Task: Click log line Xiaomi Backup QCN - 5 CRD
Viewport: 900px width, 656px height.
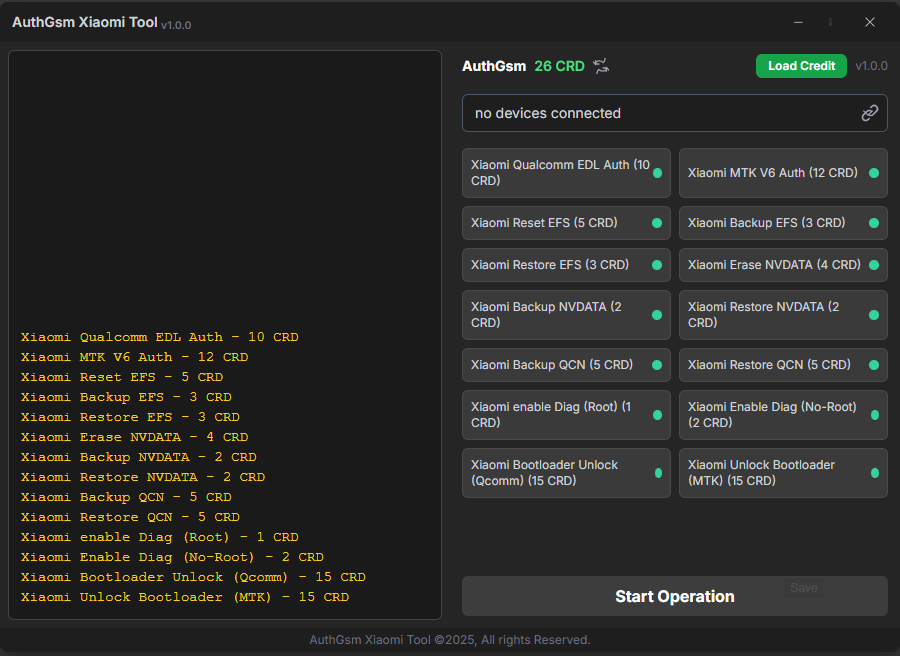Action: pos(126,497)
